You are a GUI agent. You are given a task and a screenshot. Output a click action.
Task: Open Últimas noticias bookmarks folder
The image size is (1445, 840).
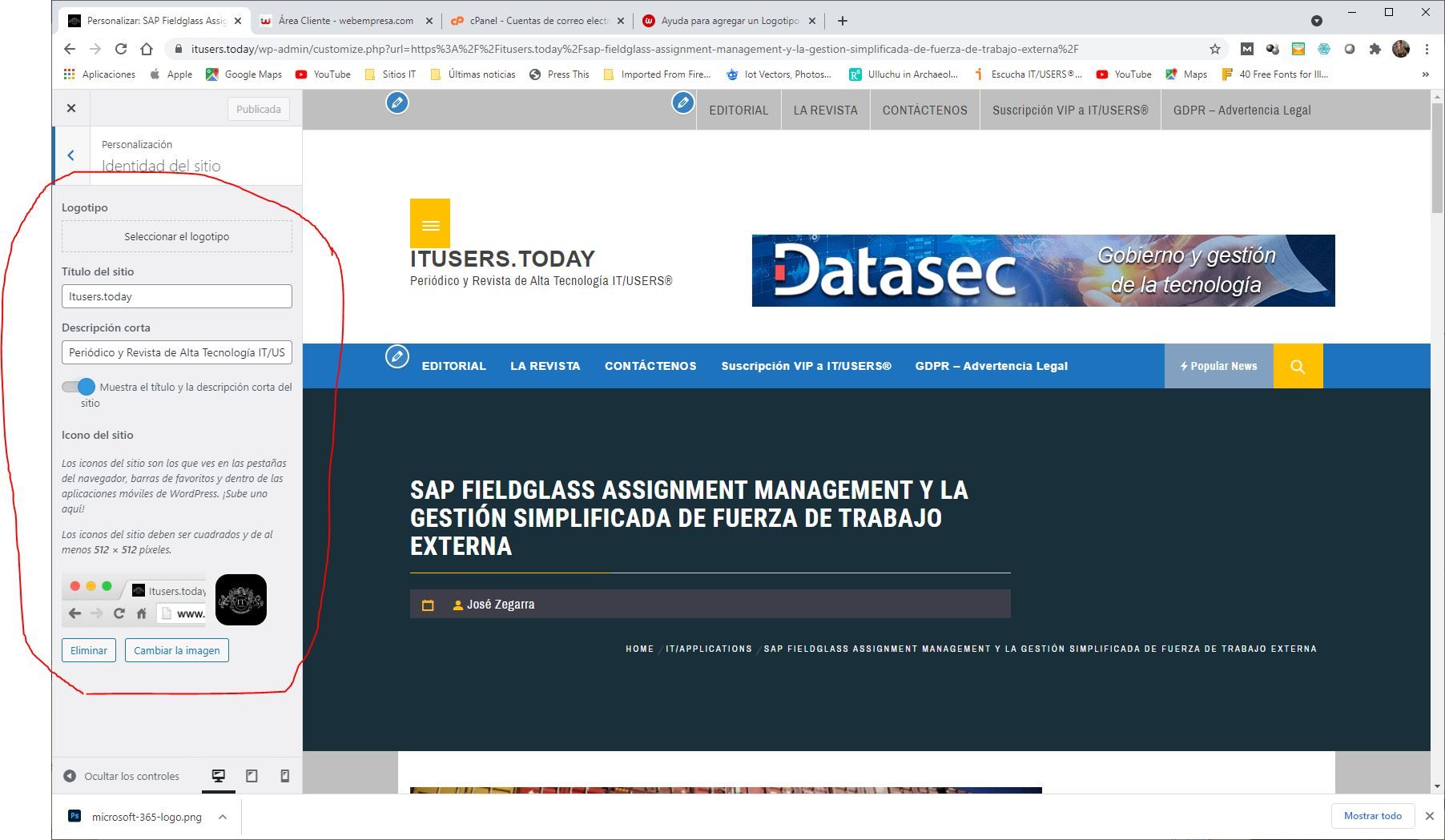click(x=473, y=74)
